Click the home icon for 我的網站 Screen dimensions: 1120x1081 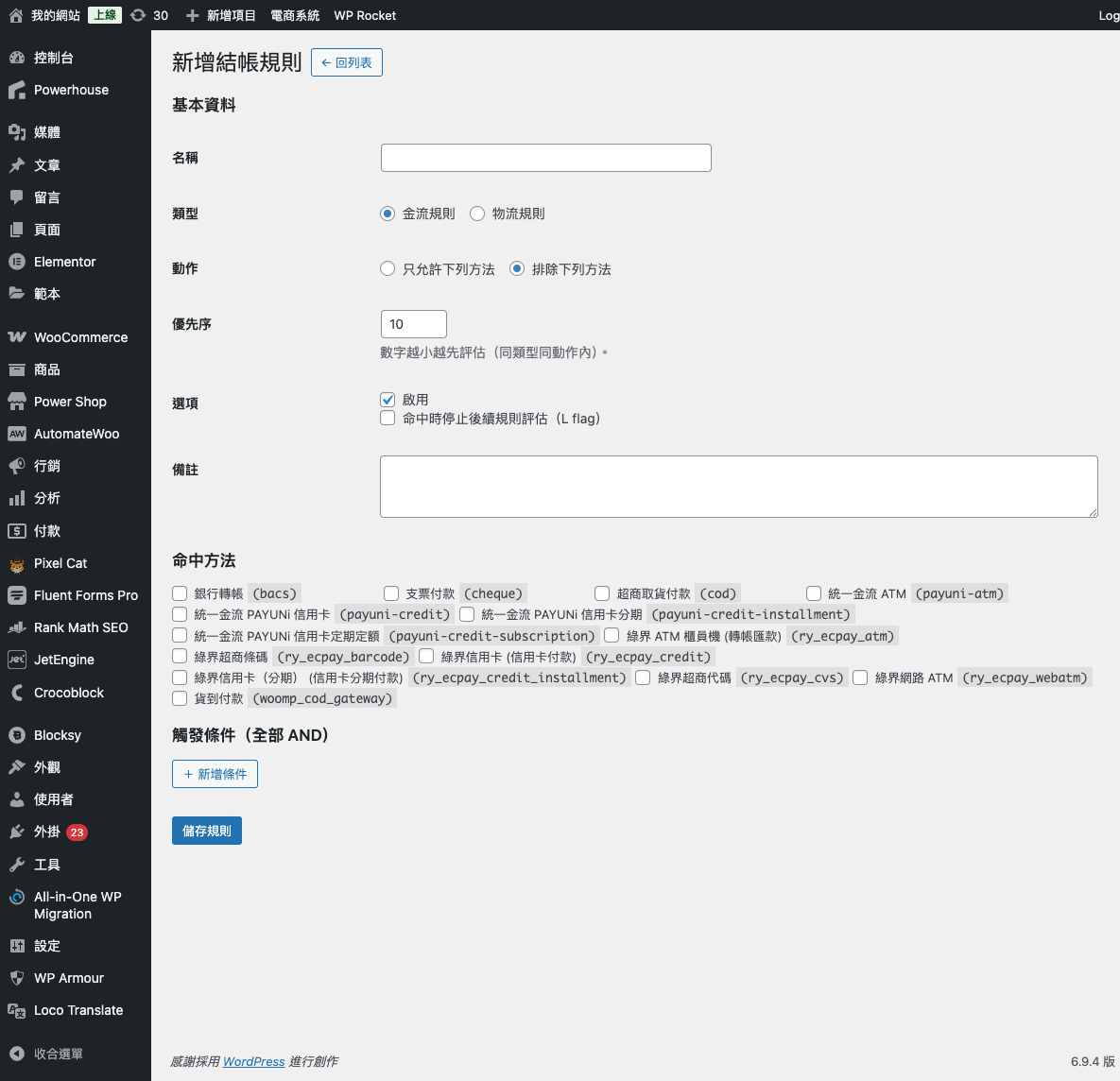tap(16, 15)
